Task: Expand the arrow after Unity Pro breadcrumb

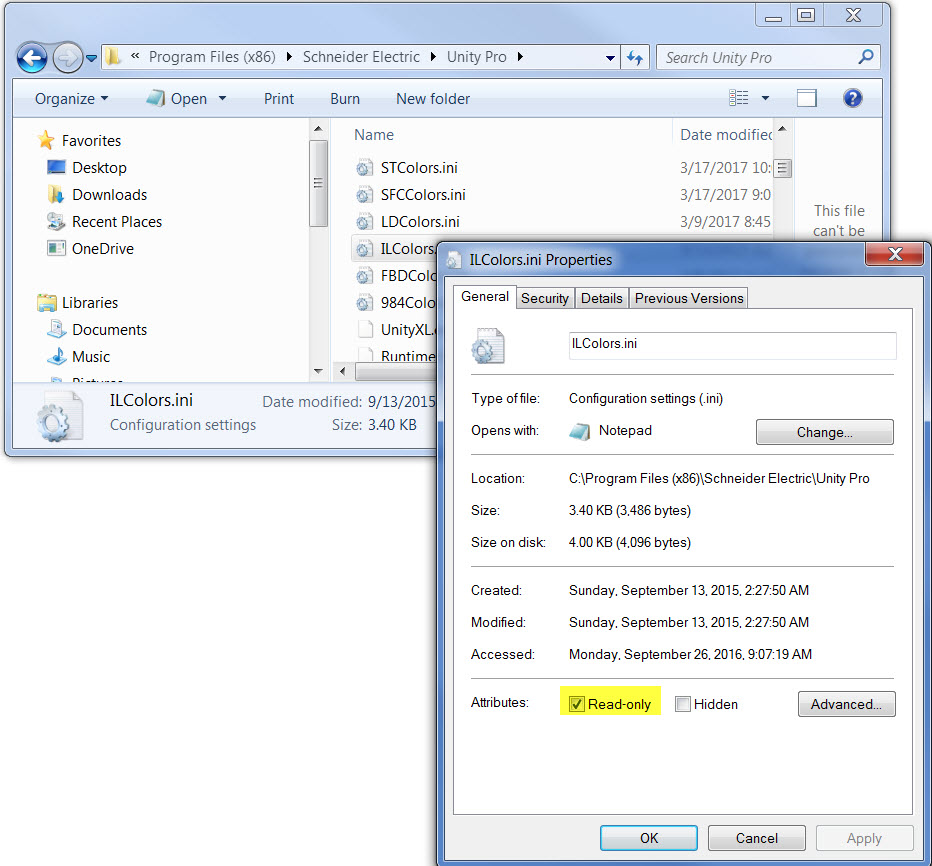Action: pos(520,56)
